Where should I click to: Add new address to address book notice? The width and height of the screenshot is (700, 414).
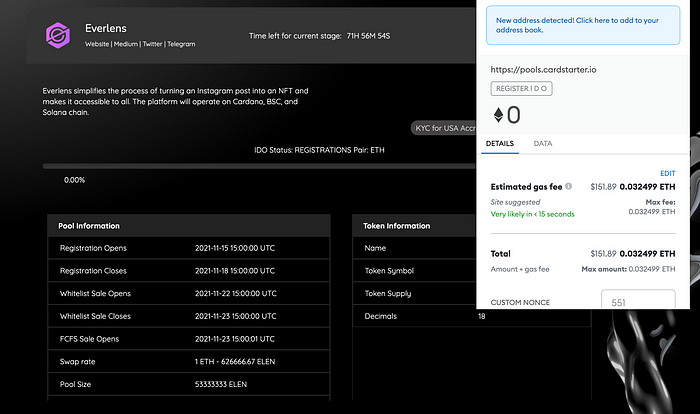(583, 25)
